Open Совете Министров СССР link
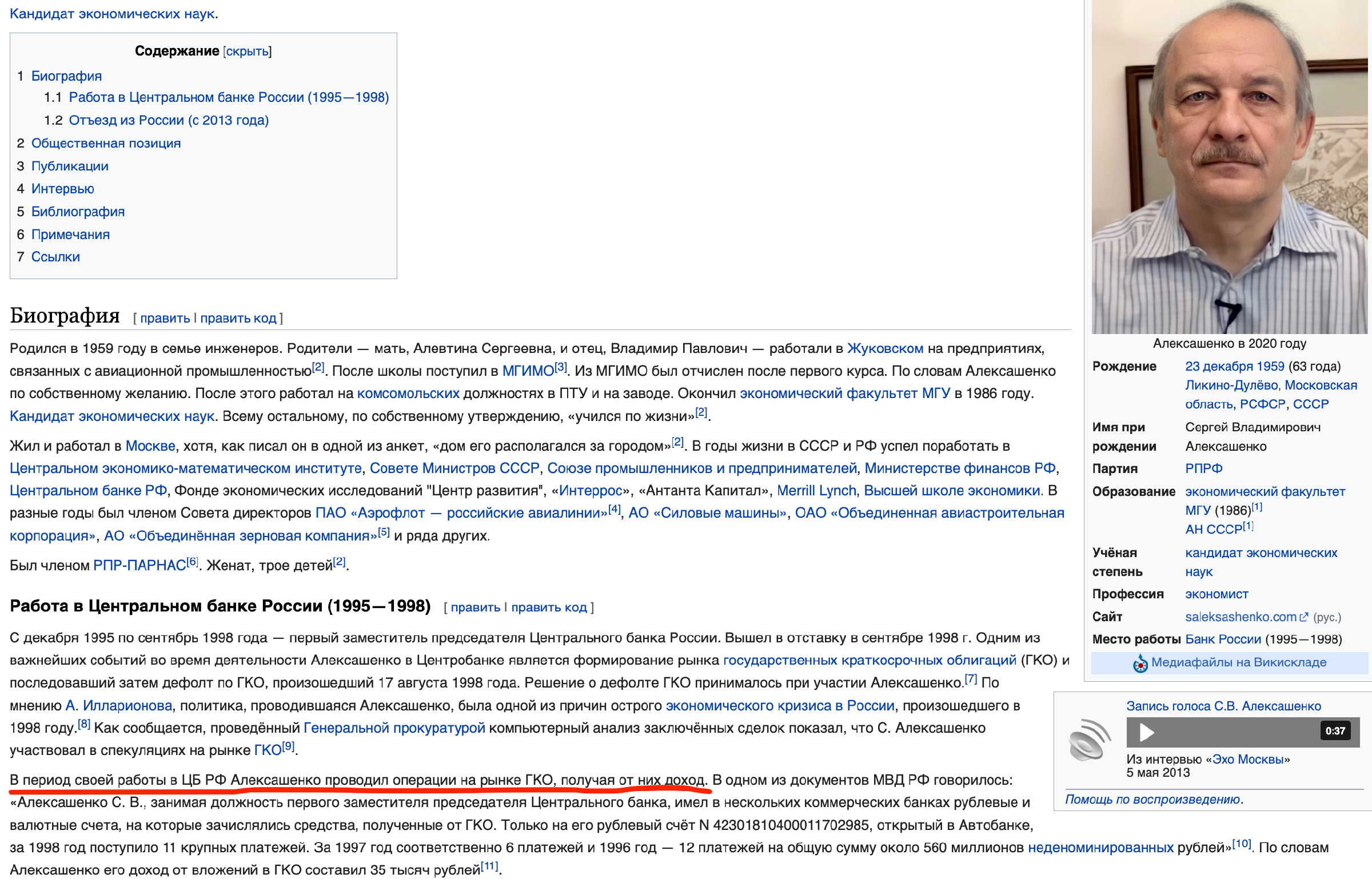 click(x=454, y=468)
